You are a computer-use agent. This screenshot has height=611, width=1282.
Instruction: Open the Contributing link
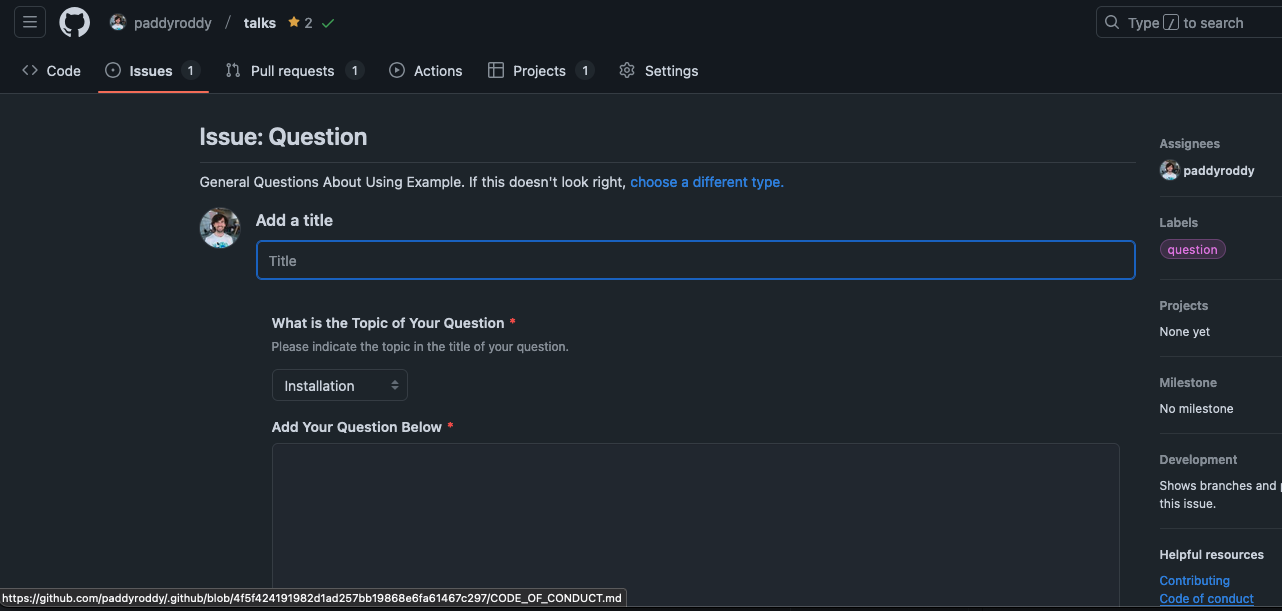pyautogui.click(x=1194, y=580)
